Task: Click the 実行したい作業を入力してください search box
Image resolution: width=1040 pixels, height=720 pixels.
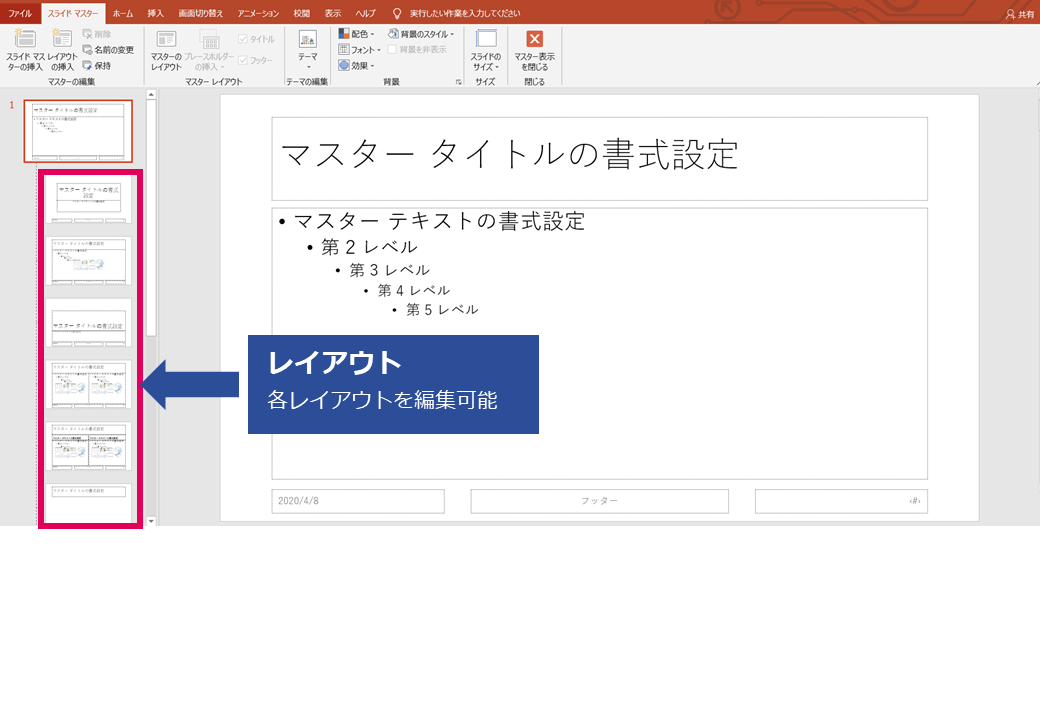Action: coord(464,13)
